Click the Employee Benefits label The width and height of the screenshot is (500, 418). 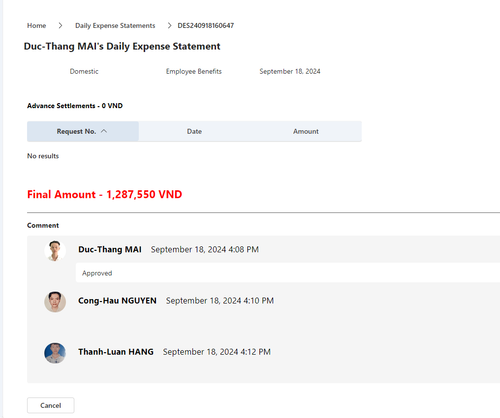[x=194, y=71]
